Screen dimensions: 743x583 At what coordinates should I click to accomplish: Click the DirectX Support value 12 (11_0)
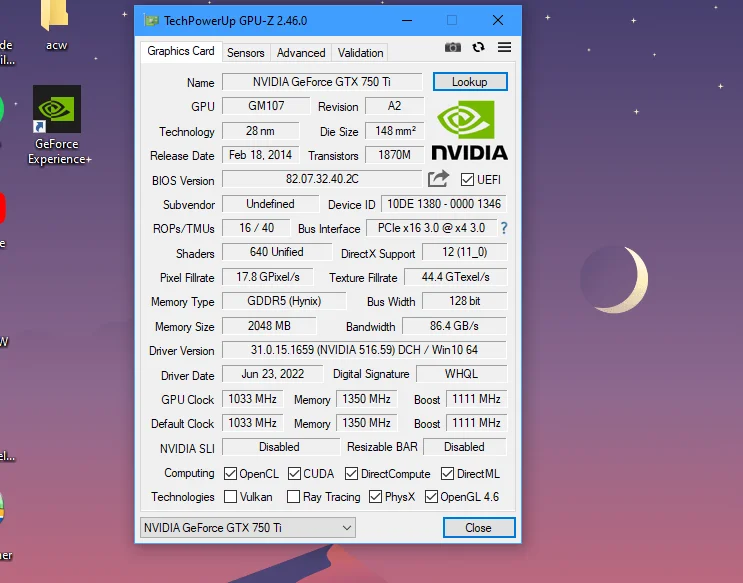tap(464, 252)
